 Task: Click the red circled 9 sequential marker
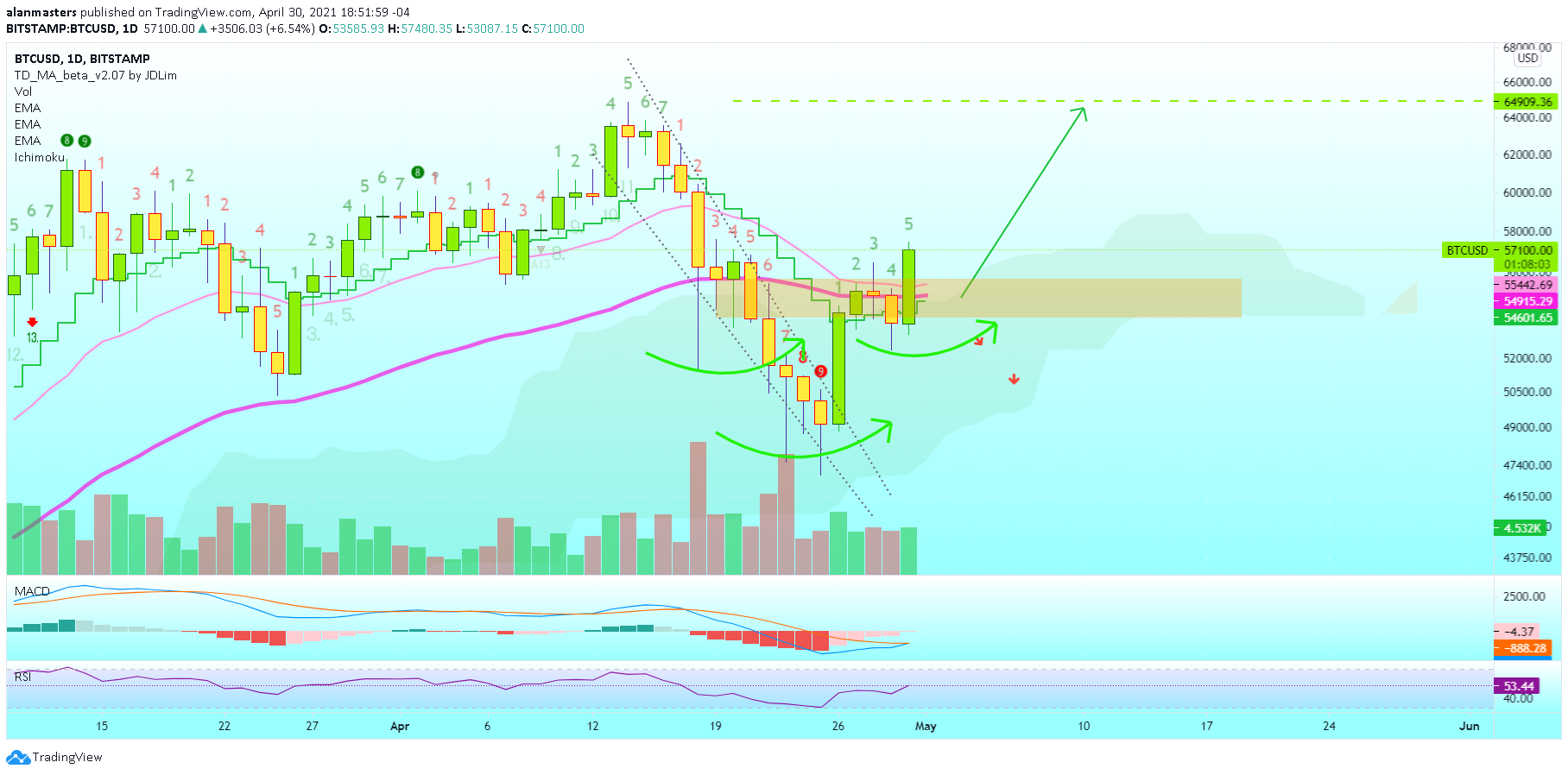[820, 371]
